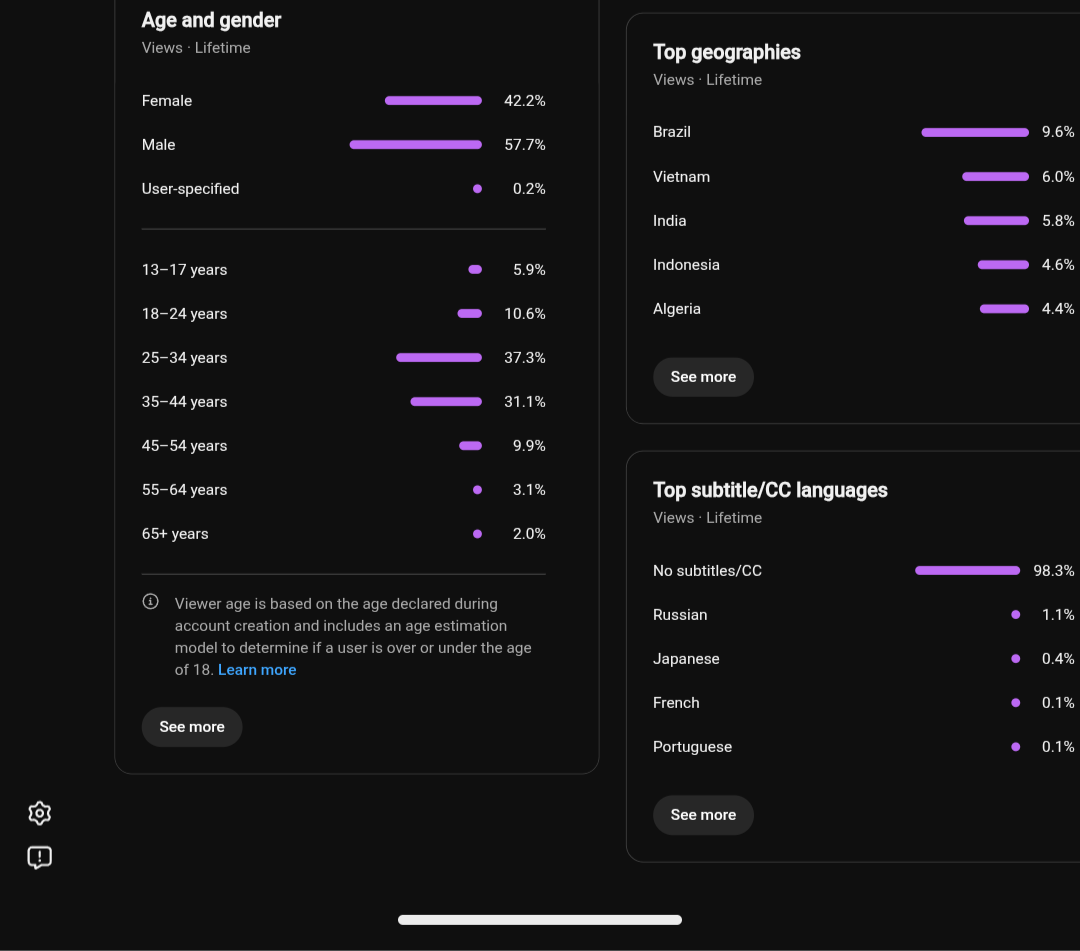1080x951 pixels.
Task: Open the Learn more link
Action: tap(257, 670)
